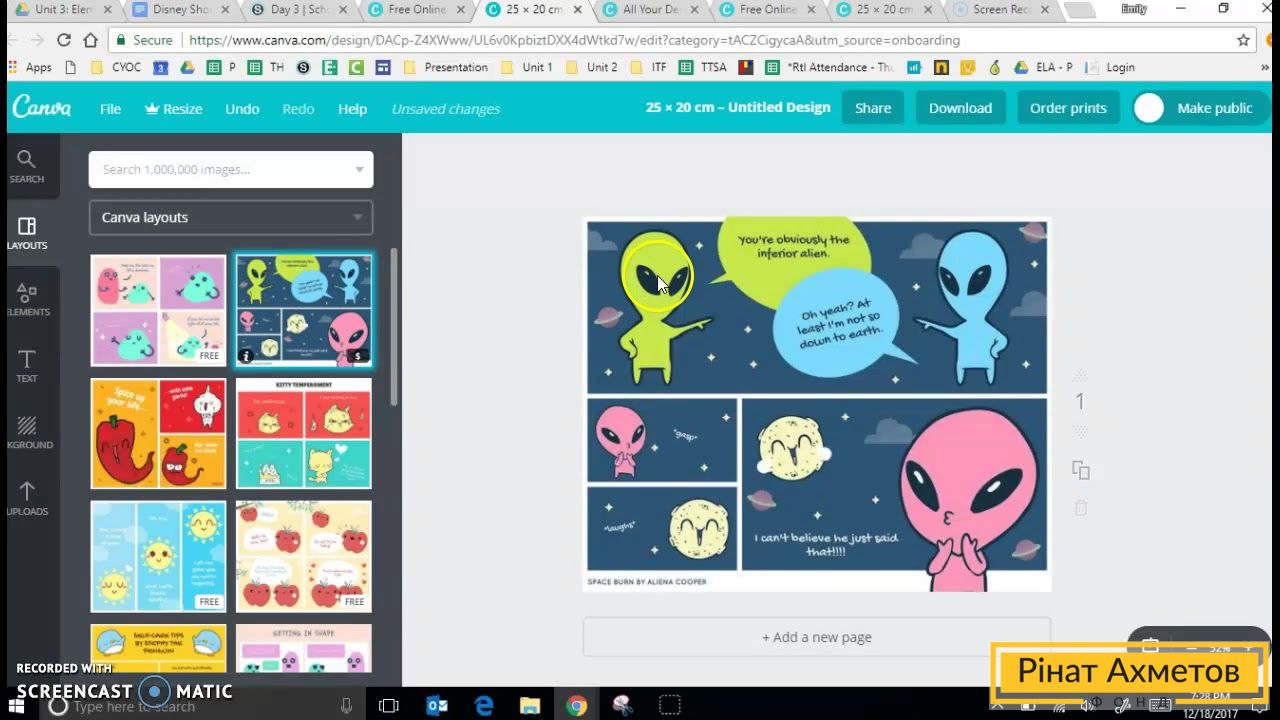Viewport: 1280px width, 720px height.
Task: Switch to Chrome on the taskbar
Action: [577, 706]
